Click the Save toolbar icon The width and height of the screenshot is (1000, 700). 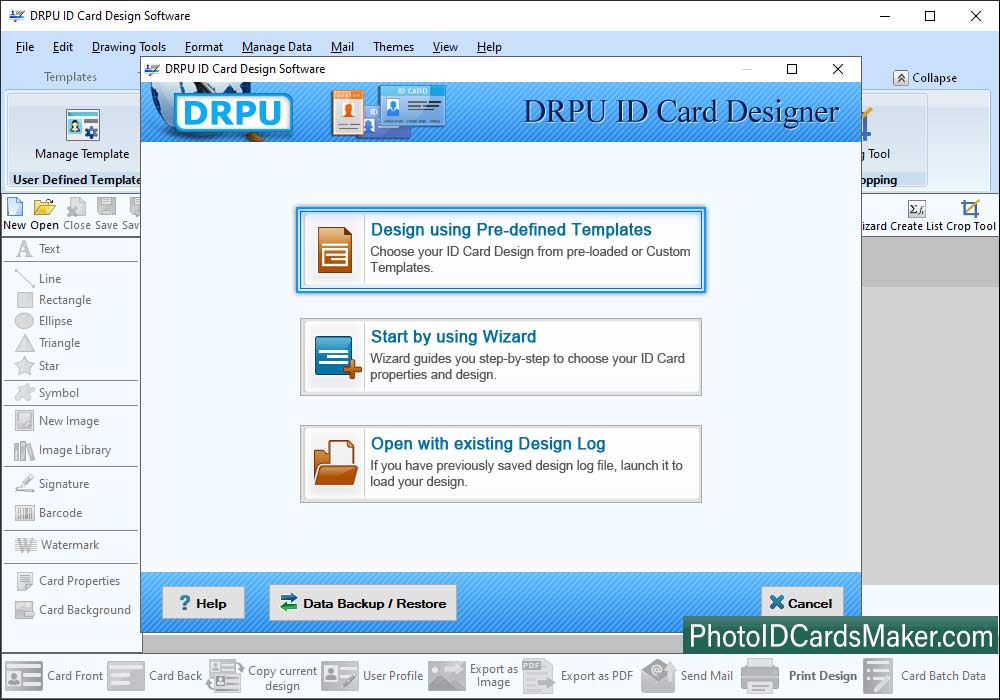pyautogui.click(x=107, y=214)
